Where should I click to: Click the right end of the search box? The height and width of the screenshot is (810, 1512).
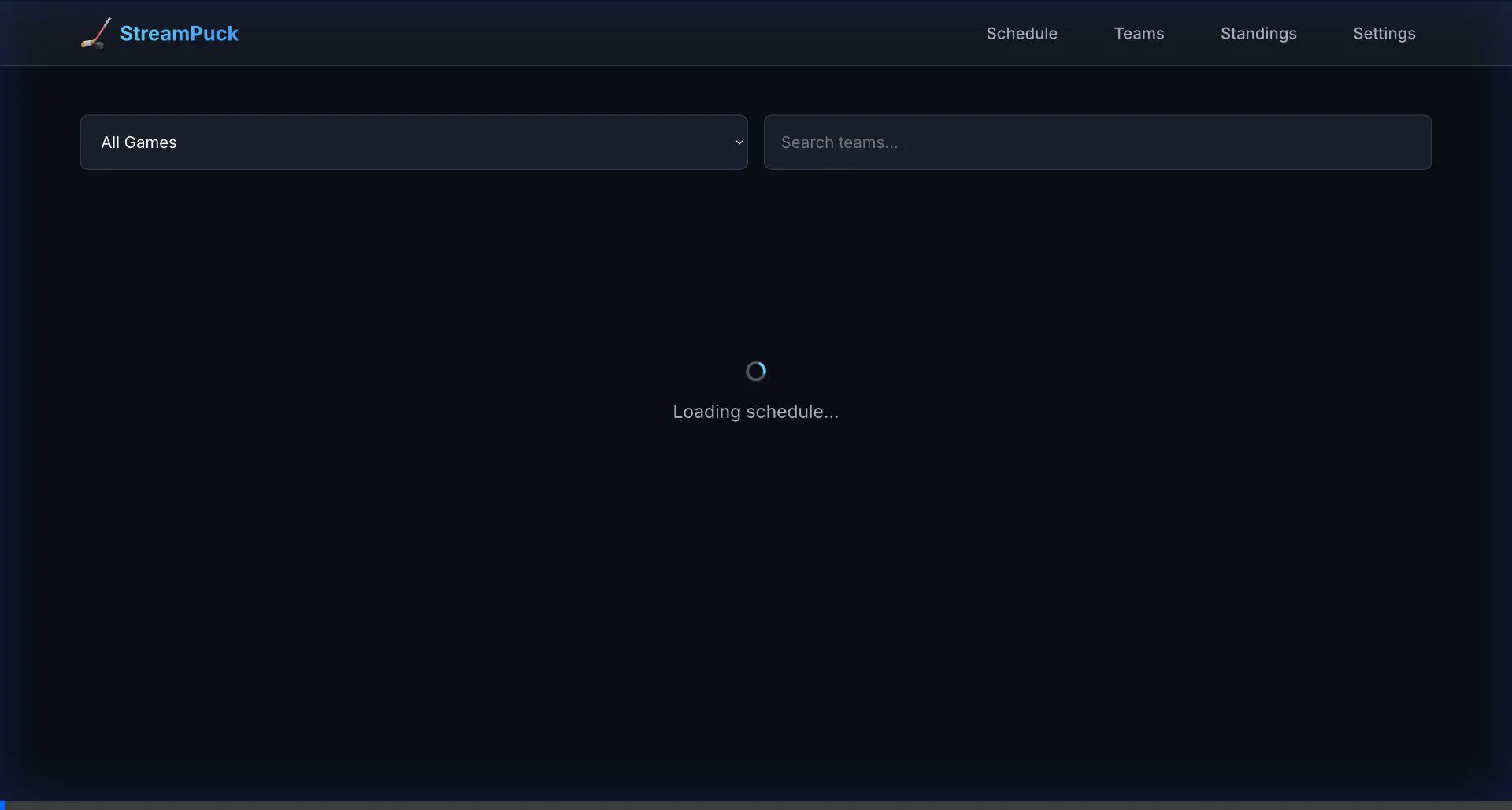[1410, 142]
